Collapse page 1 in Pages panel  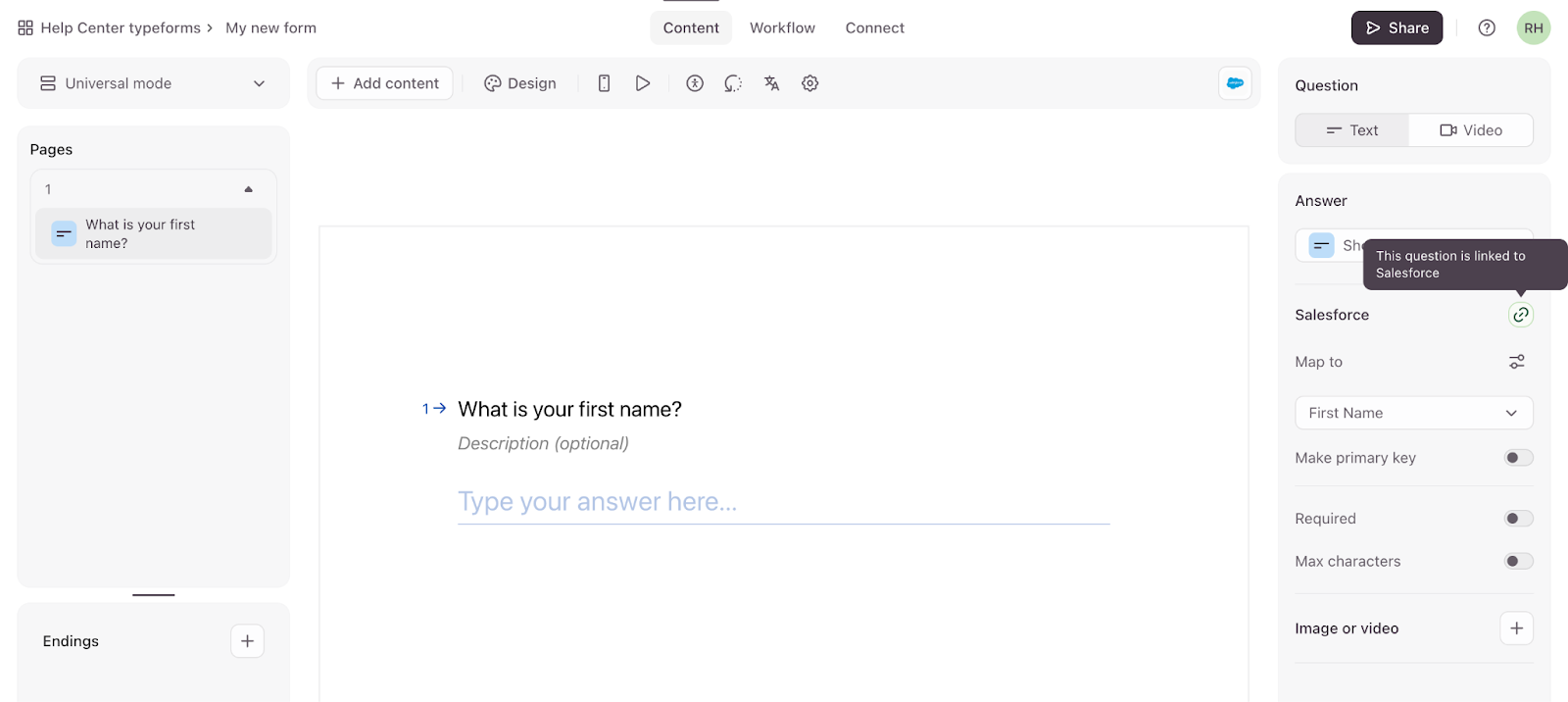coord(248,189)
